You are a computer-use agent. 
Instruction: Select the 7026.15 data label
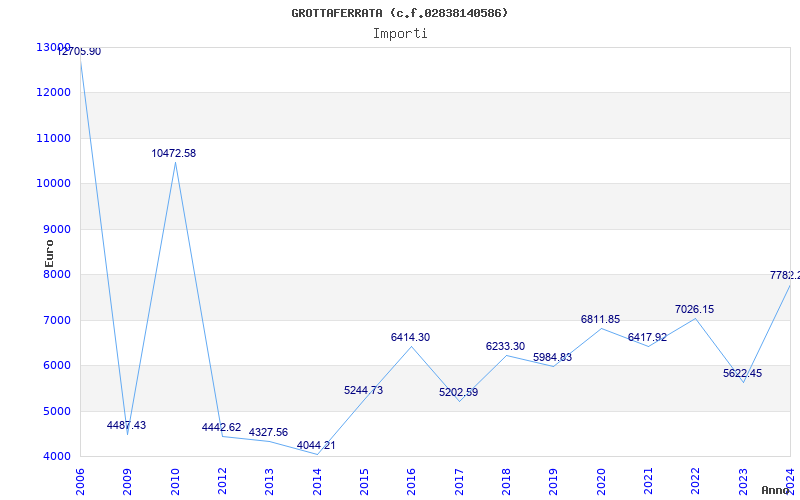tap(694, 309)
